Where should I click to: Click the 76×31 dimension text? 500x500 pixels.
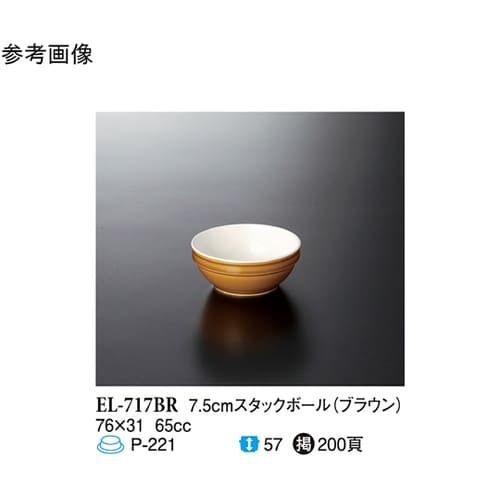point(119,426)
